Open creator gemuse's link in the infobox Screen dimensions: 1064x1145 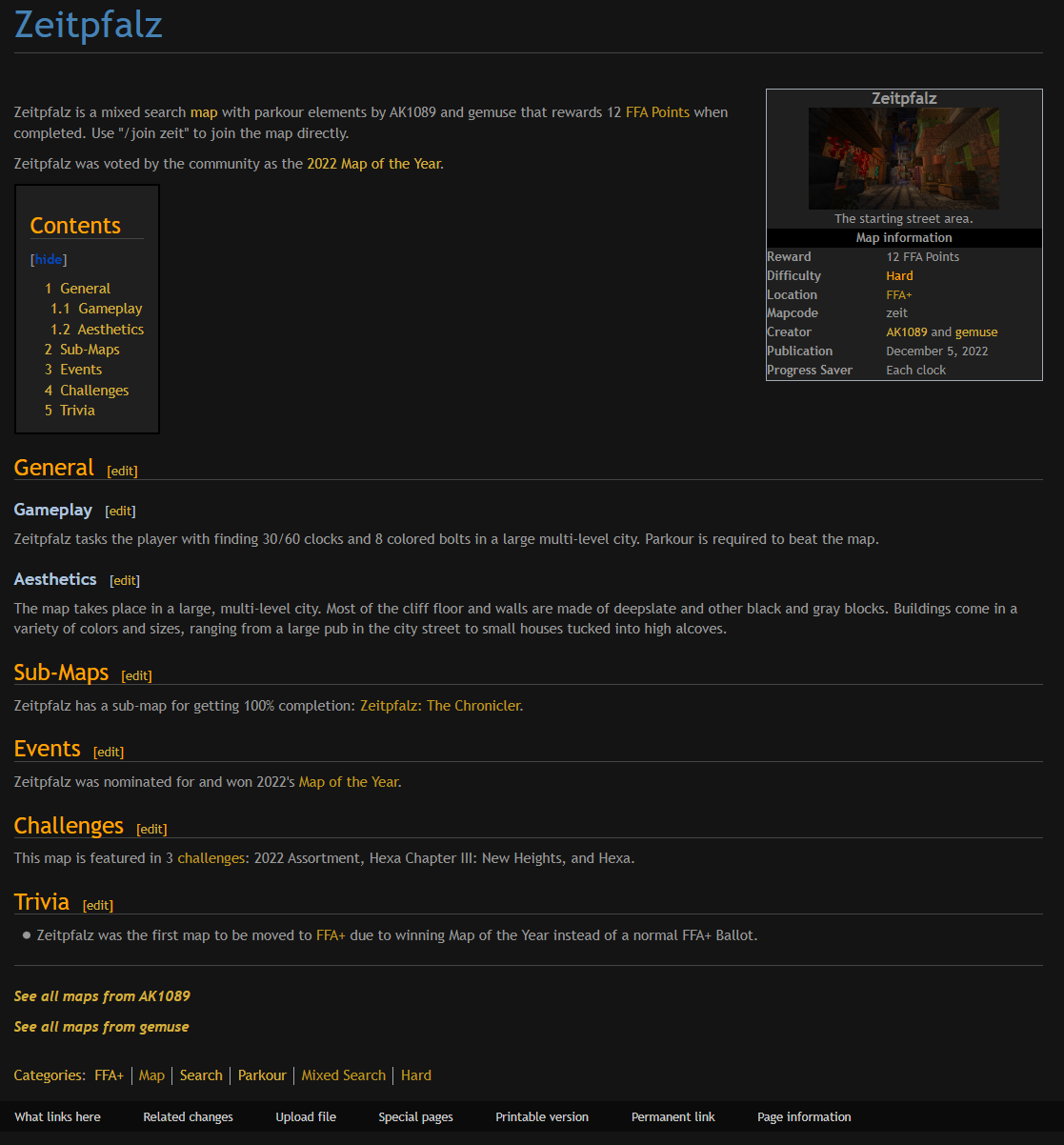pyautogui.click(x=976, y=332)
